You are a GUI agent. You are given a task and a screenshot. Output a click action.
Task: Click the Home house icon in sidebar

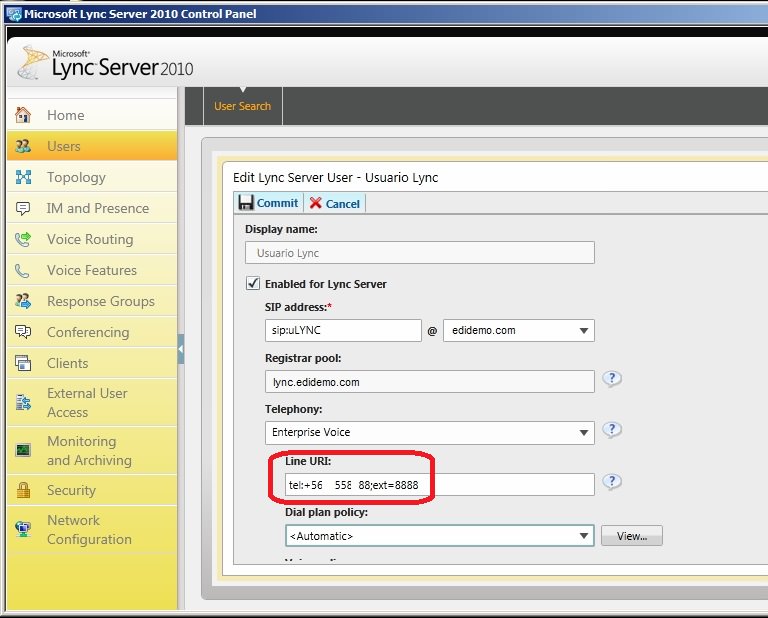(x=23, y=115)
